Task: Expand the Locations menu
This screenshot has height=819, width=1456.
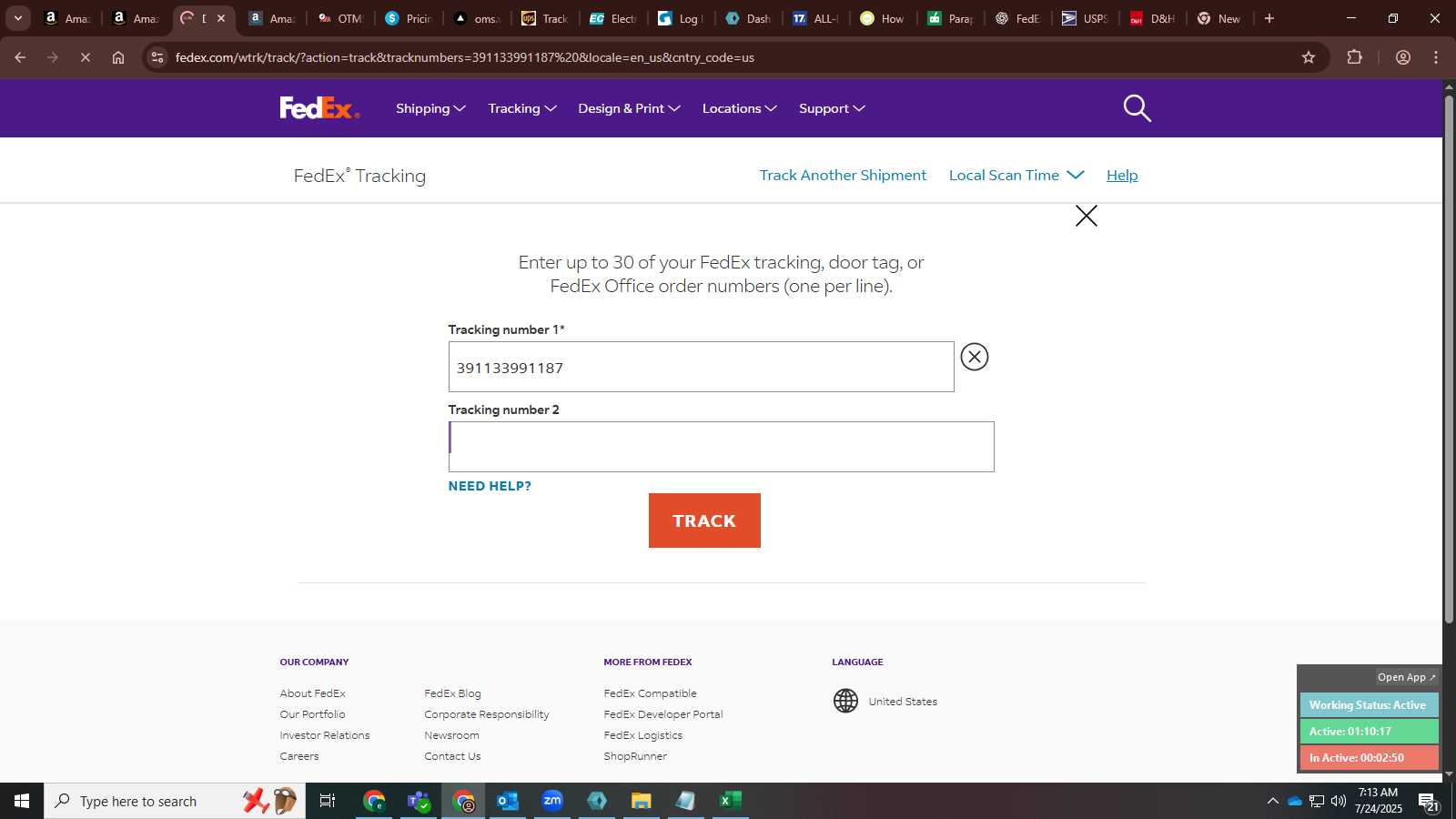Action: 739,108
